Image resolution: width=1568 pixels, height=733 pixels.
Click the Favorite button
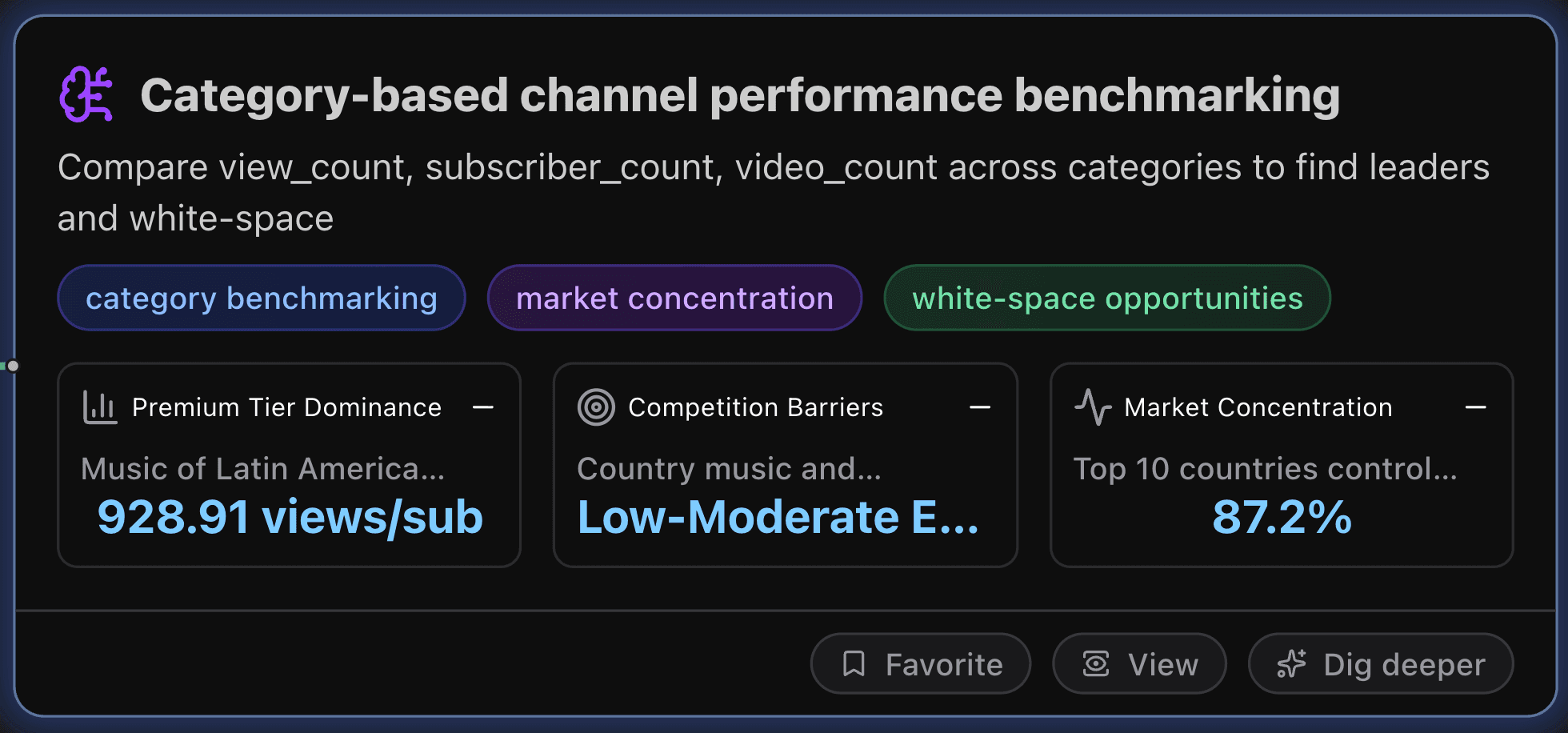tap(920, 663)
